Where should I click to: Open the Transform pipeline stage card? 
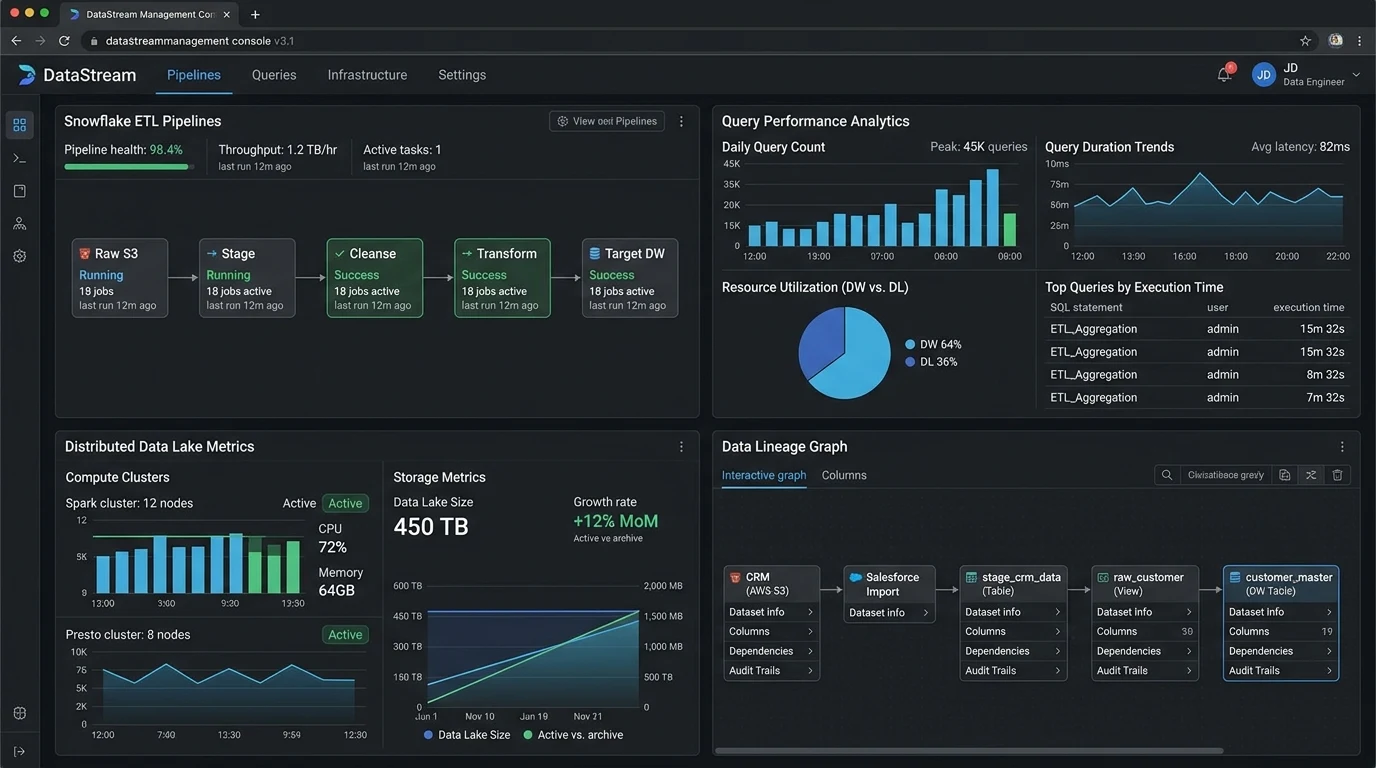[502, 278]
